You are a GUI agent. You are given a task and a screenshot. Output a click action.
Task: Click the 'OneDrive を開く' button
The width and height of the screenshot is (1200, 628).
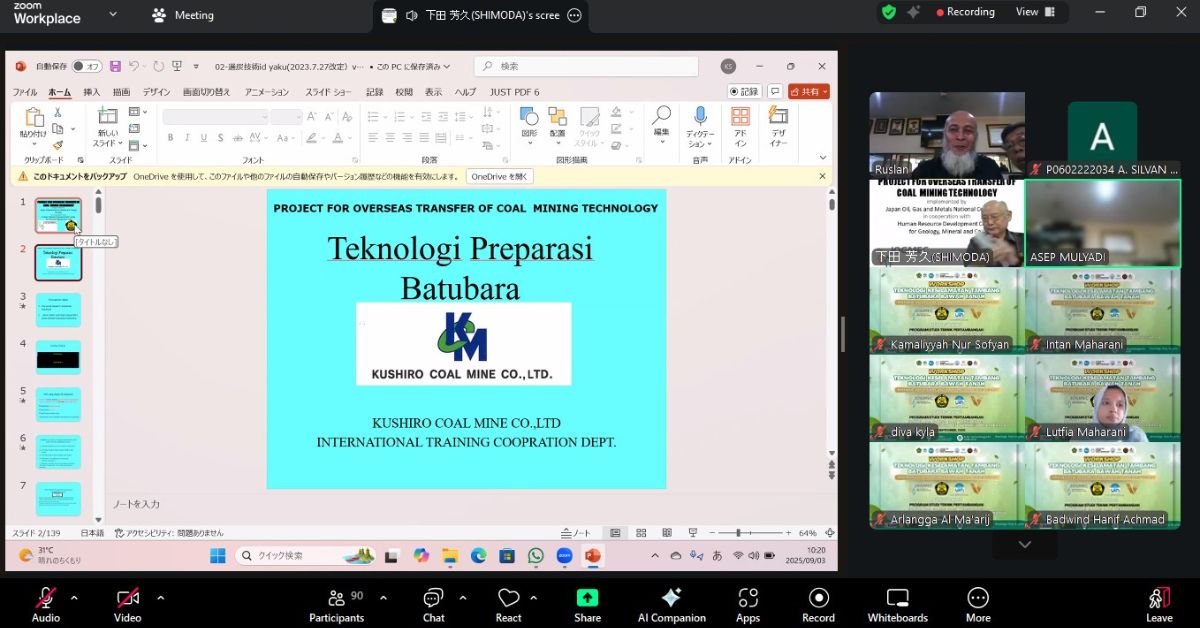500,176
